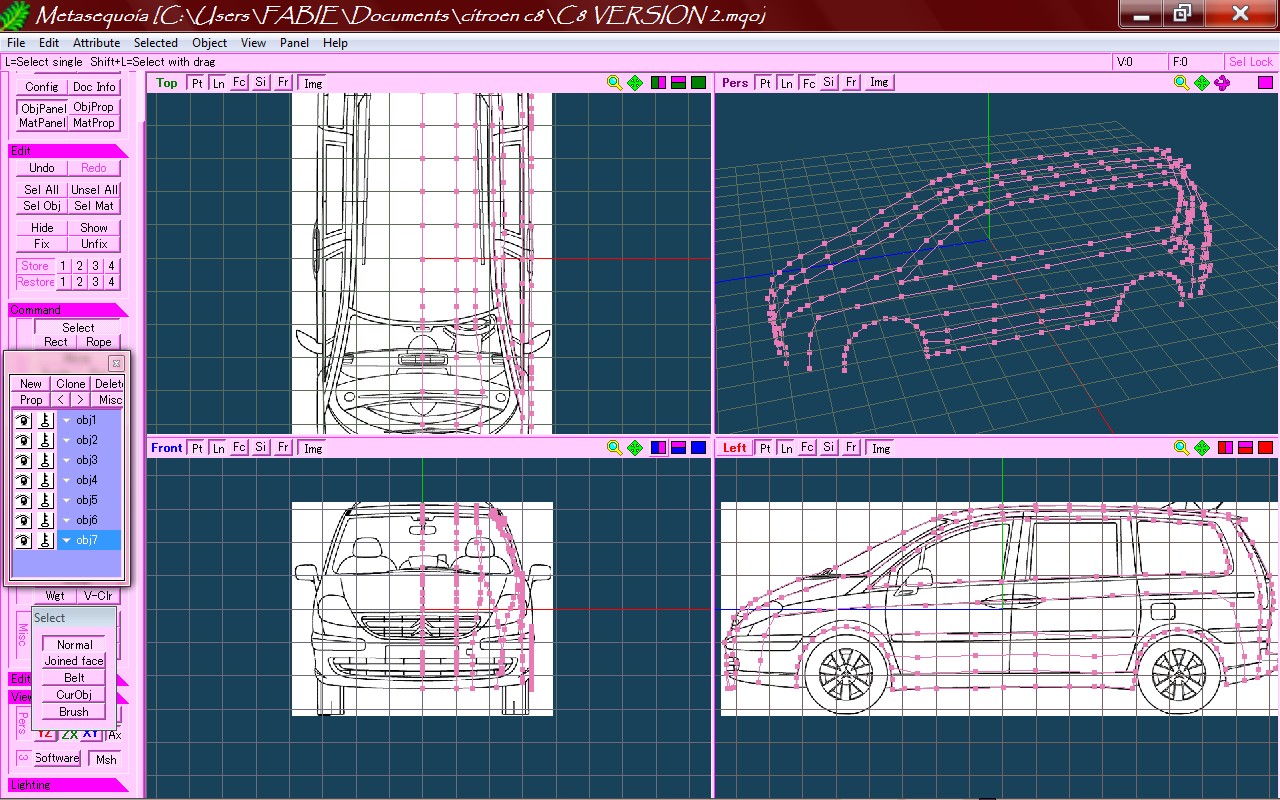Open the Panel menu
1280x800 pixels.
(294, 43)
